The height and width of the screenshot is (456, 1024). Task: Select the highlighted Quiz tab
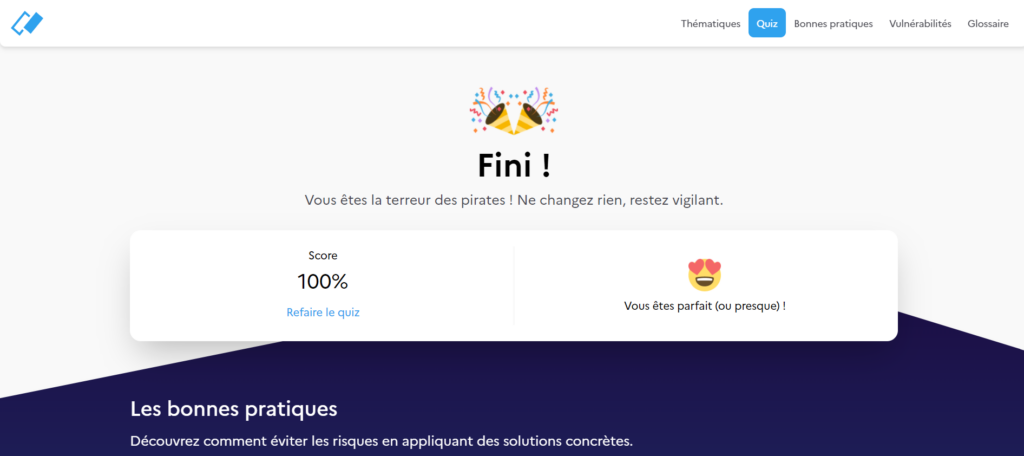tap(767, 24)
